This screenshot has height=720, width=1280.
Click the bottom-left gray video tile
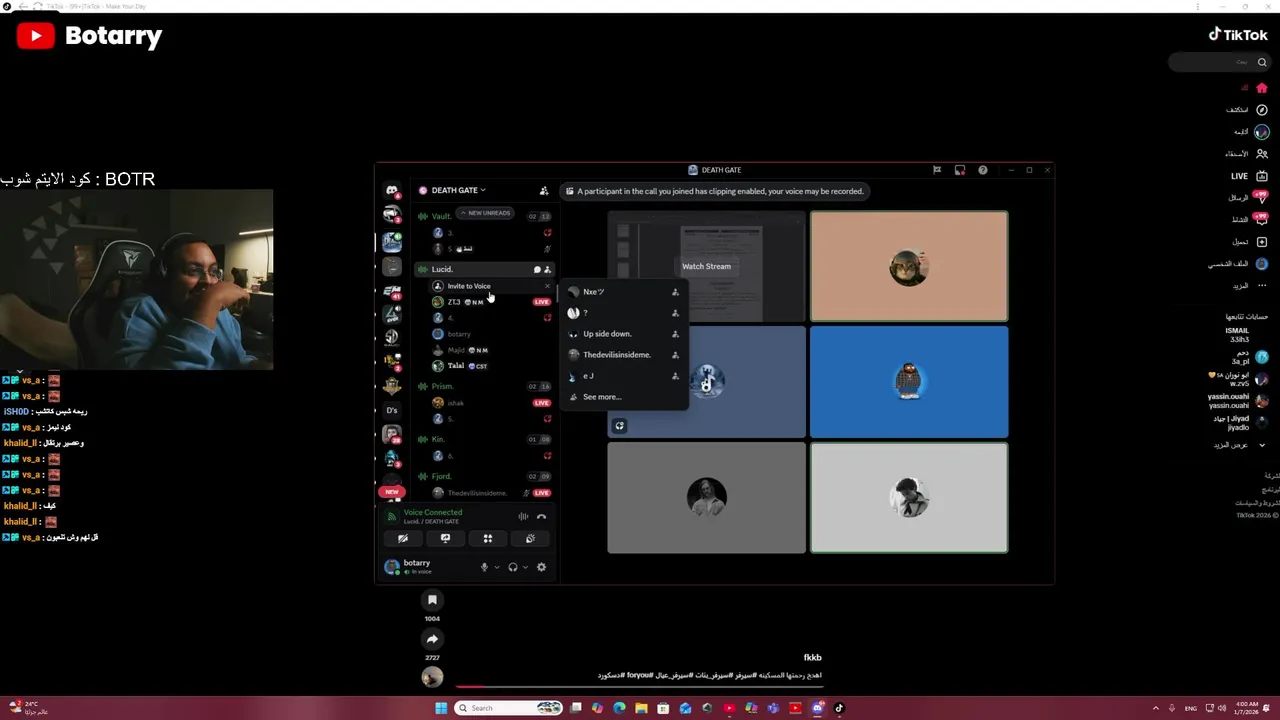(x=706, y=498)
